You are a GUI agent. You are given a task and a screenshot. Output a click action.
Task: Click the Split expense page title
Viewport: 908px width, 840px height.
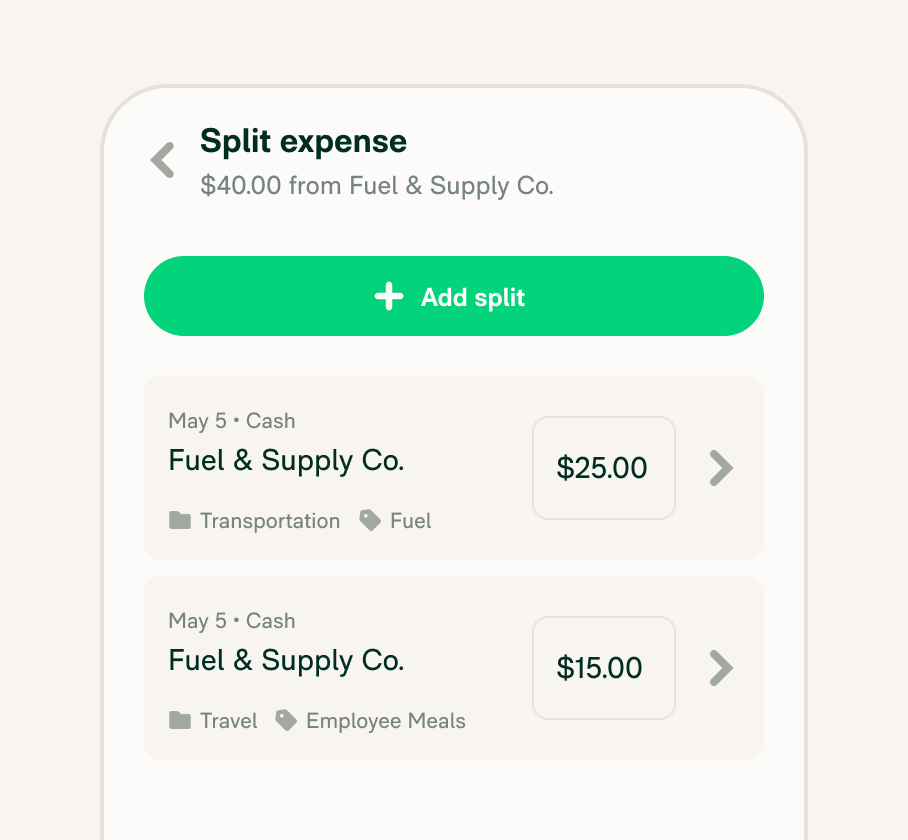click(x=303, y=142)
